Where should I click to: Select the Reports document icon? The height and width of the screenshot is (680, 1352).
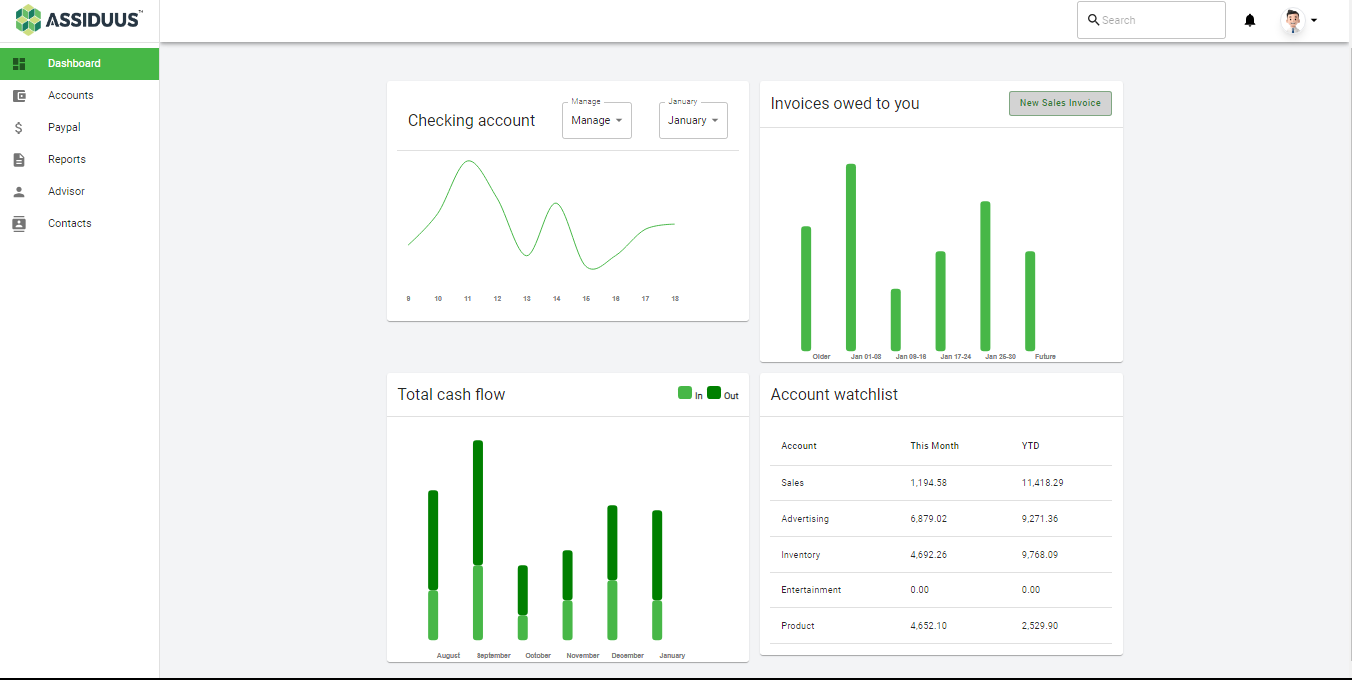(x=19, y=159)
